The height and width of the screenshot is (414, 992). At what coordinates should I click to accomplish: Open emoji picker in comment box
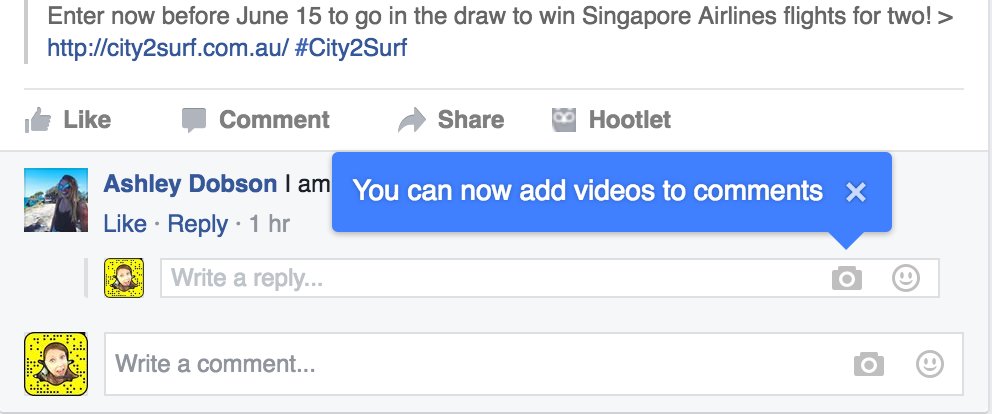[x=930, y=364]
